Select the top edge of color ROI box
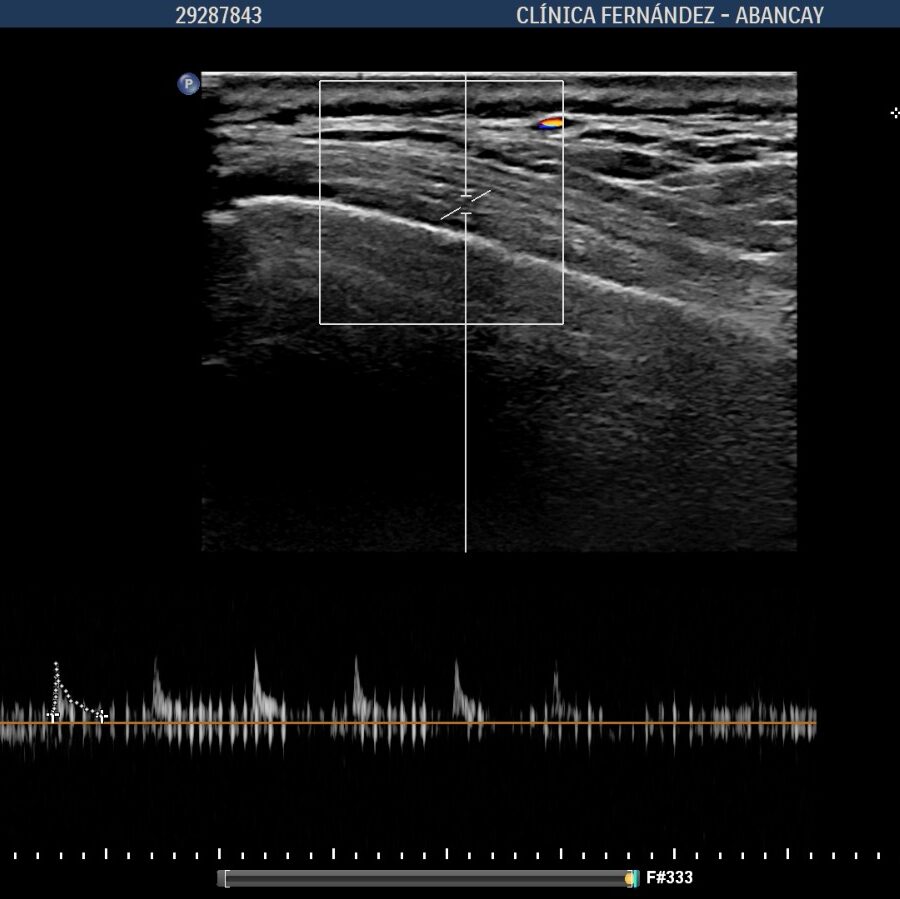900x899 pixels. pos(400,81)
